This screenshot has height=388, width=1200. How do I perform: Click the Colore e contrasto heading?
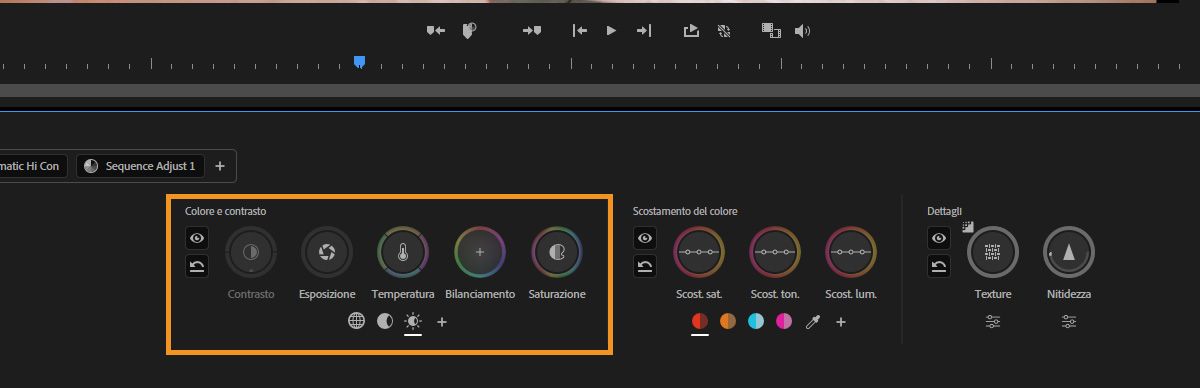(x=226, y=211)
